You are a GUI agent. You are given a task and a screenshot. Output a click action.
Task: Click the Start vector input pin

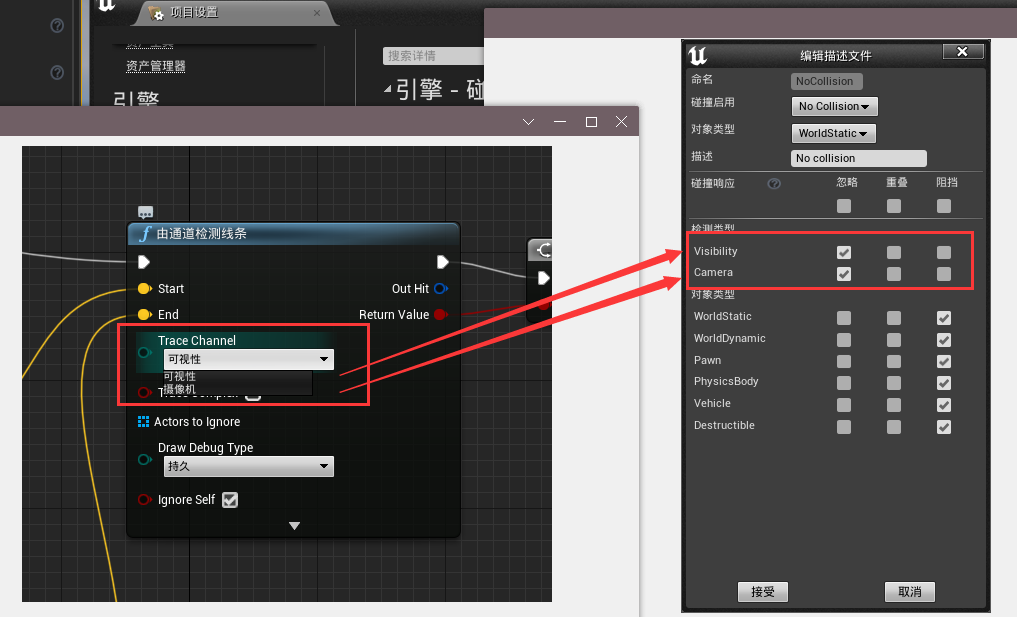coord(144,289)
